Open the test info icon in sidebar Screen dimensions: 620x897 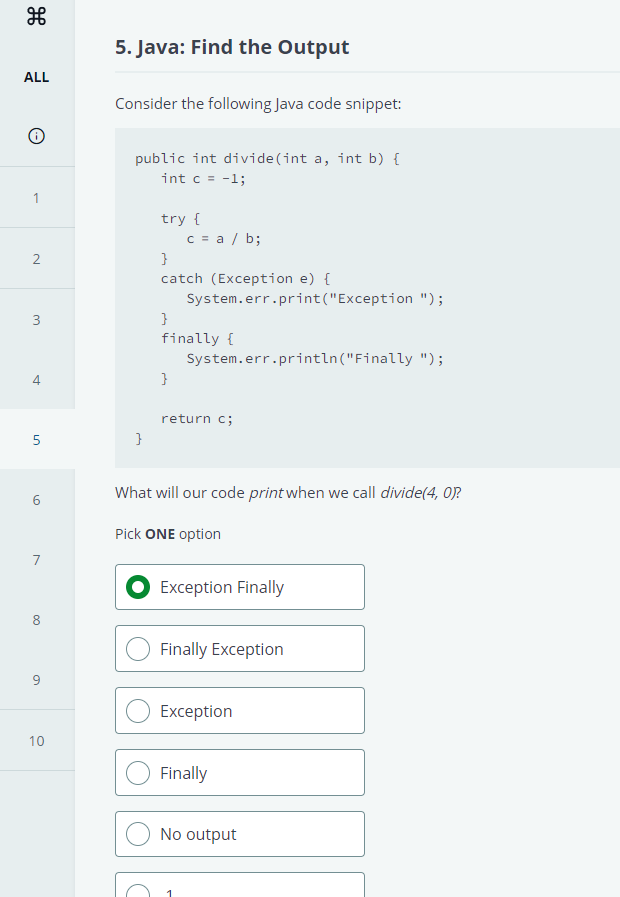(x=37, y=136)
